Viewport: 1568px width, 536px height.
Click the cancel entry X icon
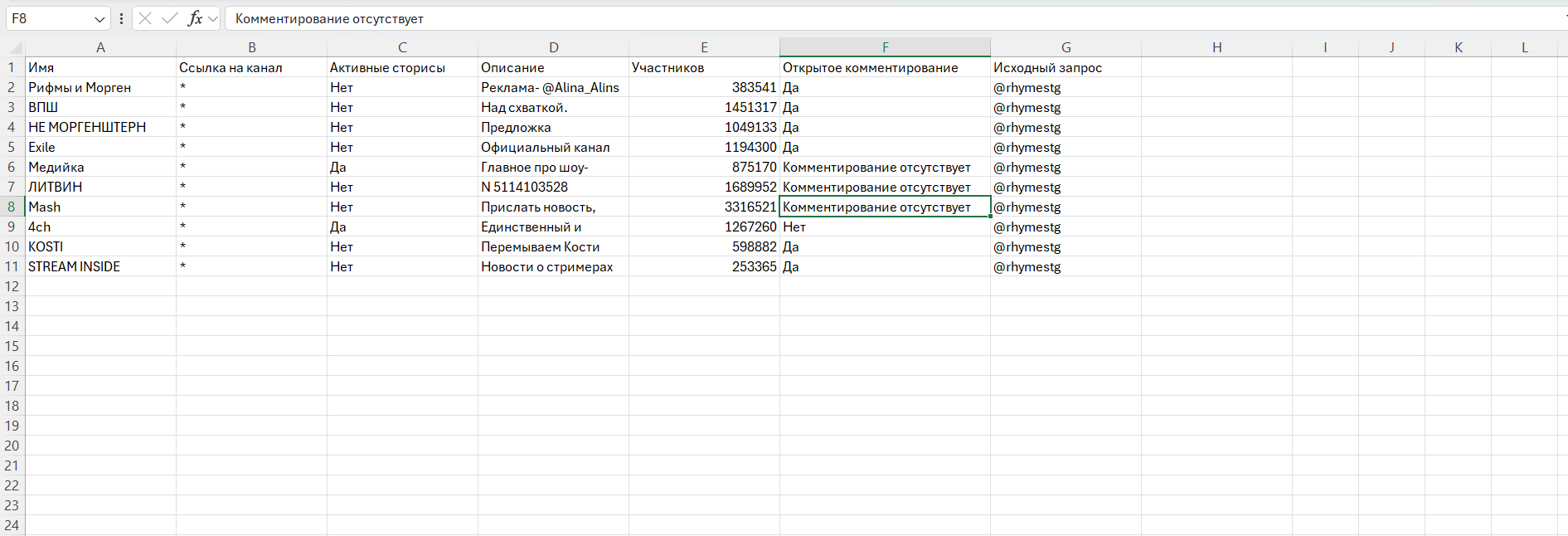(x=145, y=18)
